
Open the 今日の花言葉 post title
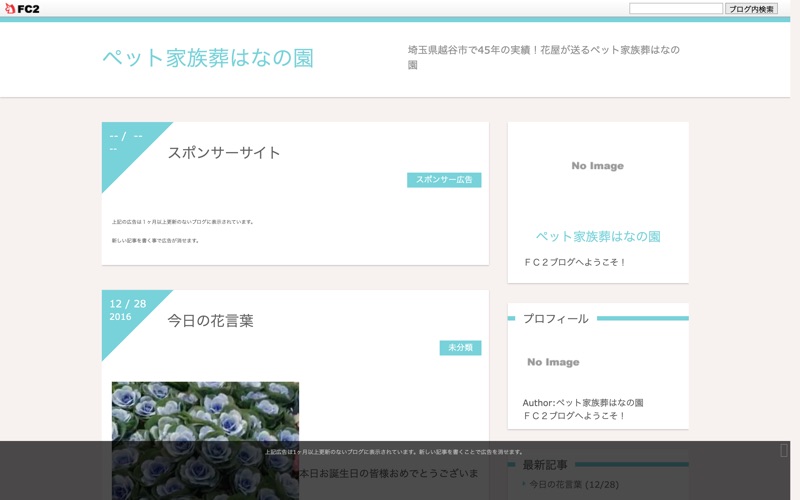[210, 320]
